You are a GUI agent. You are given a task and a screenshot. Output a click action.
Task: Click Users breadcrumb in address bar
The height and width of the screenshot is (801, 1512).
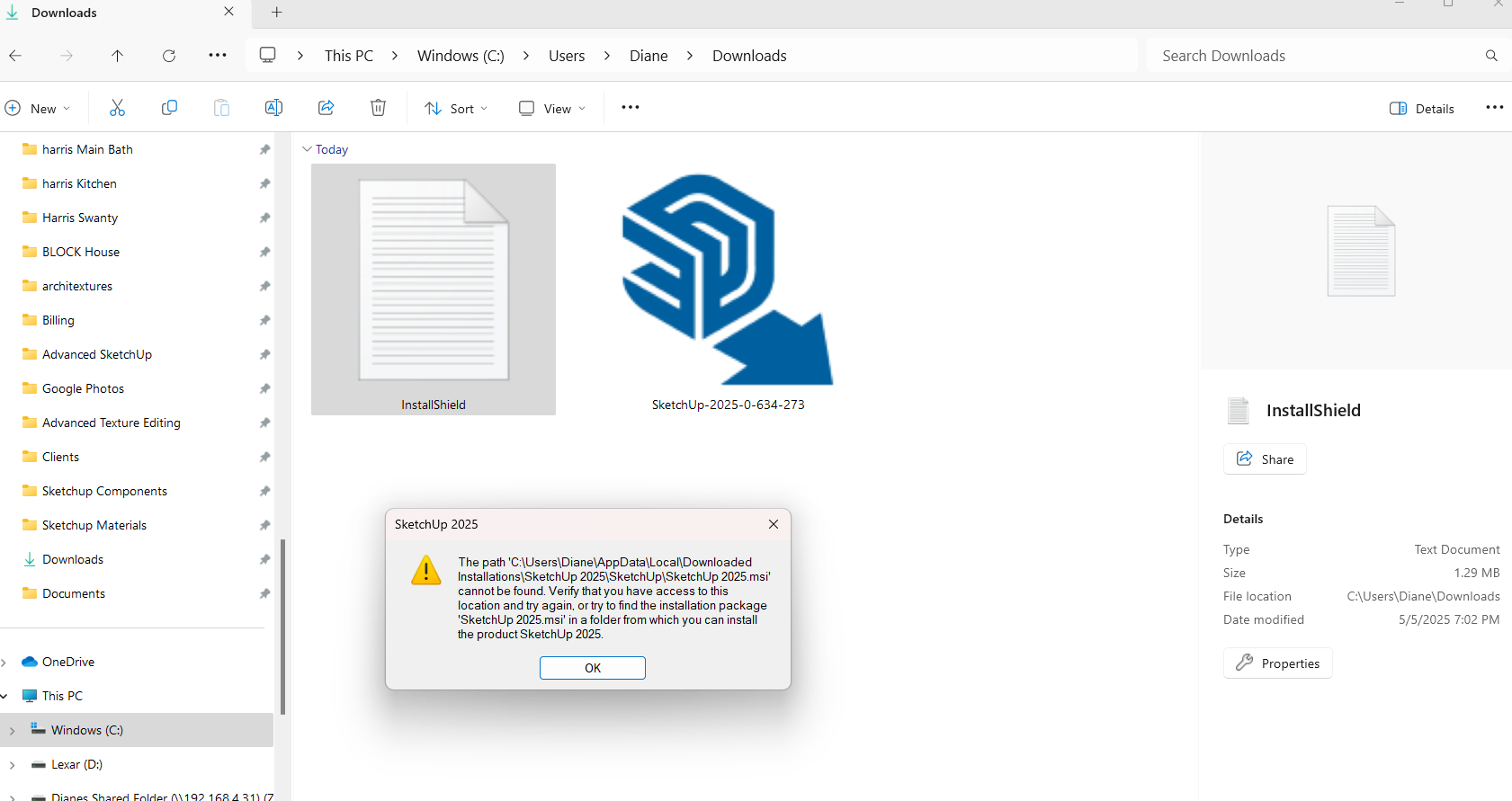pyautogui.click(x=567, y=56)
